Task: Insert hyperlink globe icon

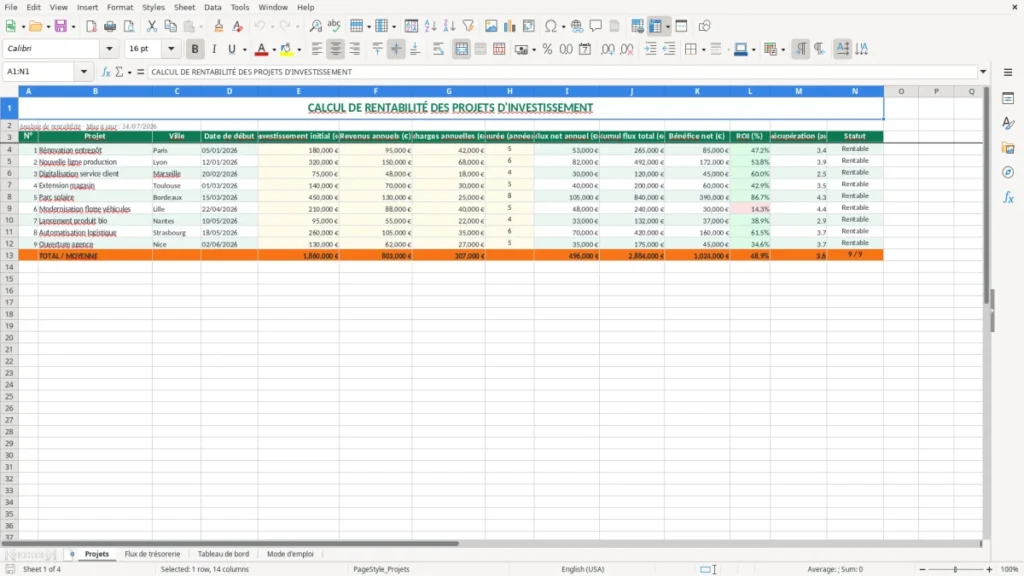Action: coord(577,26)
